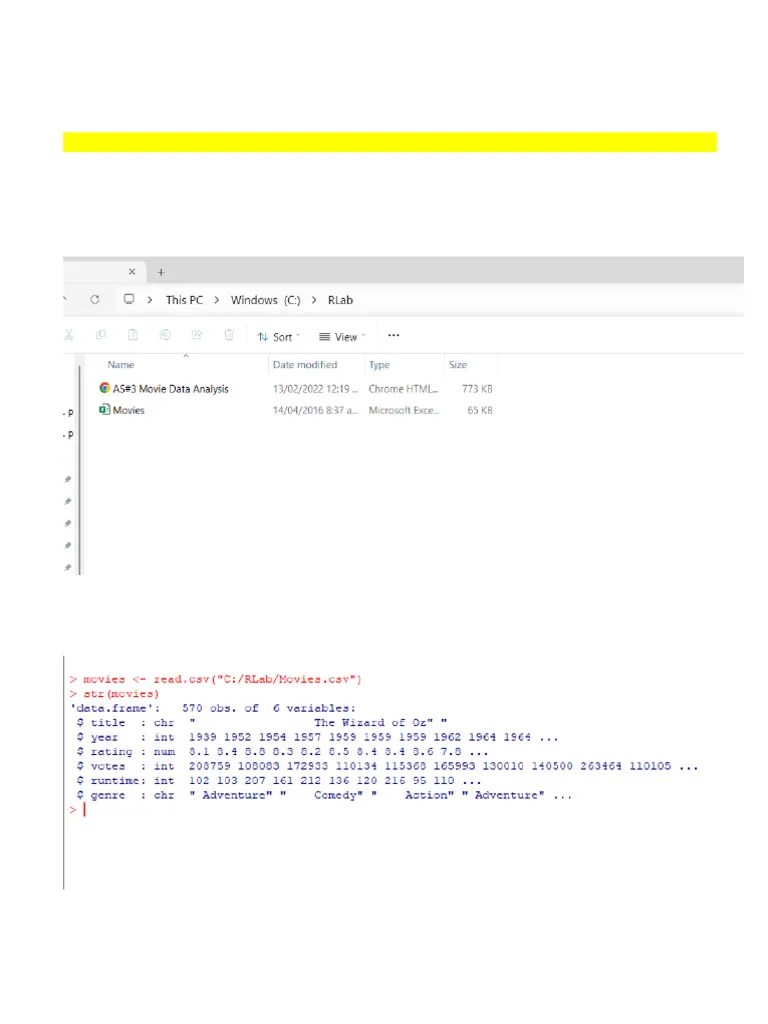Click the Copy icon in toolbar

pyautogui.click(x=101, y=335)
